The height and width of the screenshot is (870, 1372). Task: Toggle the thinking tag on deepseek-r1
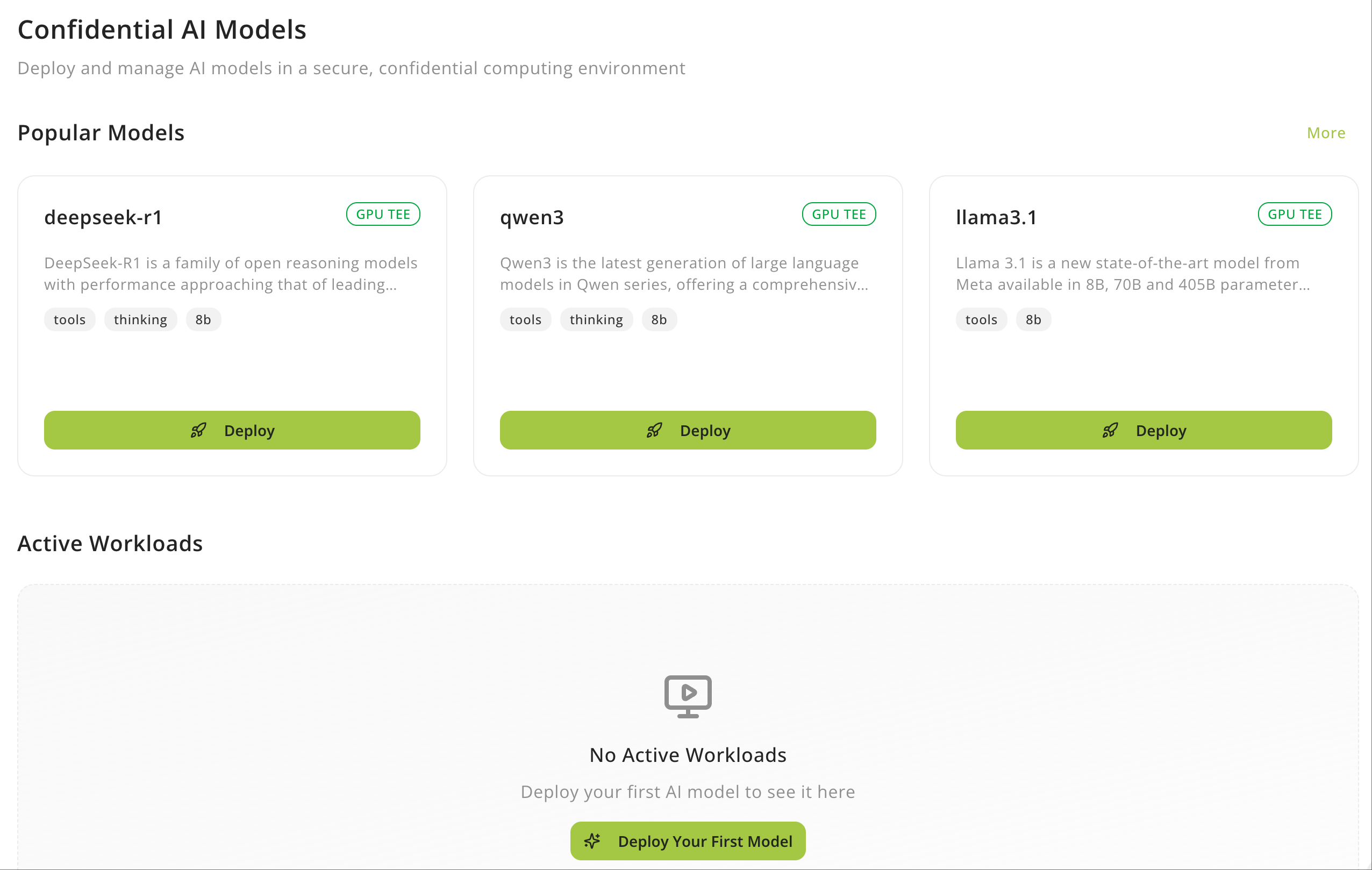coord(140,319)
